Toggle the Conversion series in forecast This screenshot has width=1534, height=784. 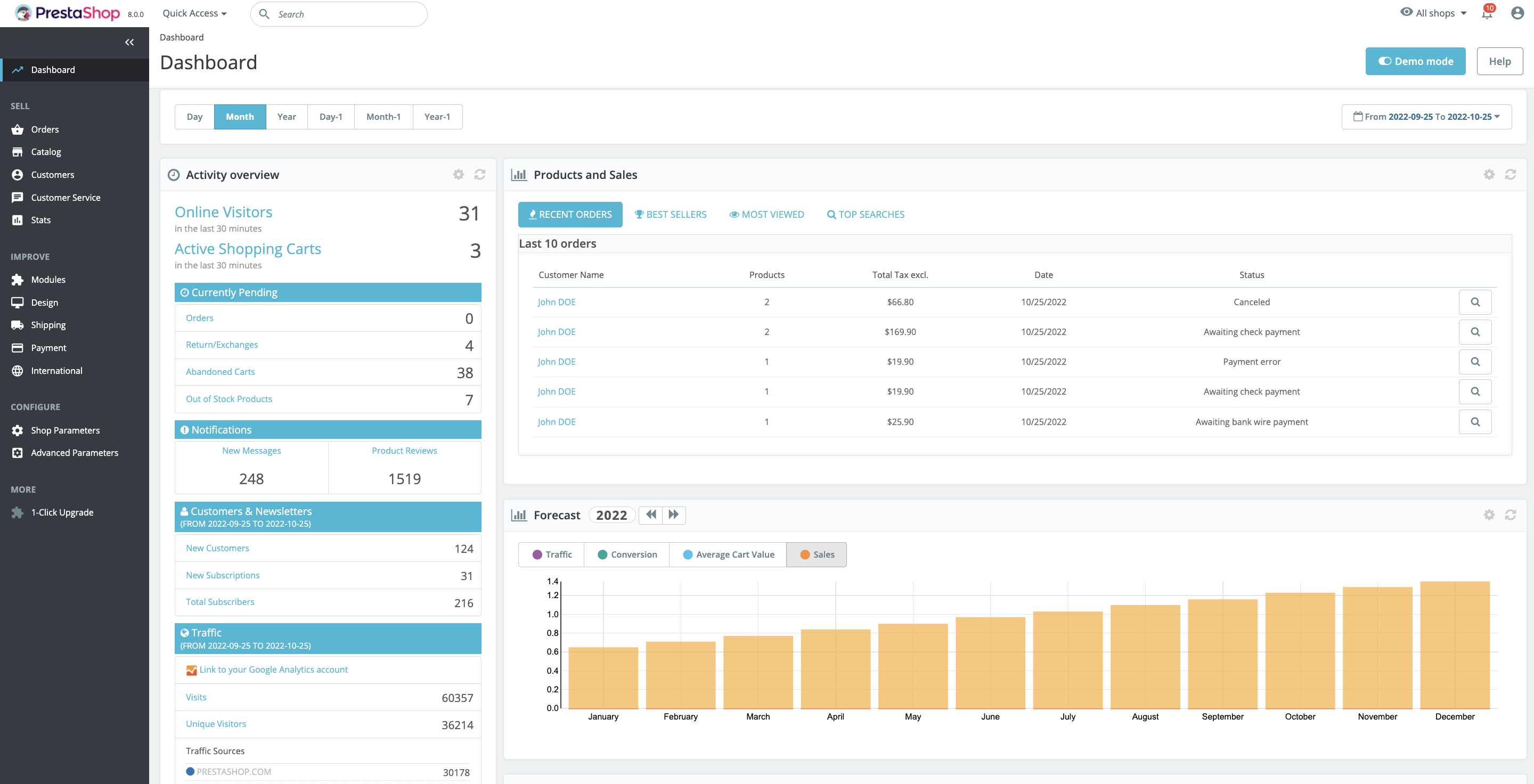626,554
